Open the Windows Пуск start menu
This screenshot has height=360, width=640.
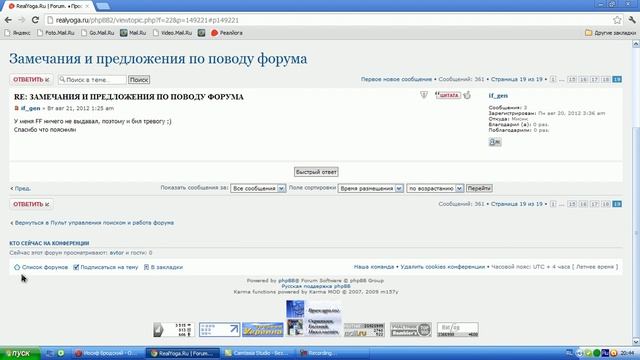tap(20, 353)
